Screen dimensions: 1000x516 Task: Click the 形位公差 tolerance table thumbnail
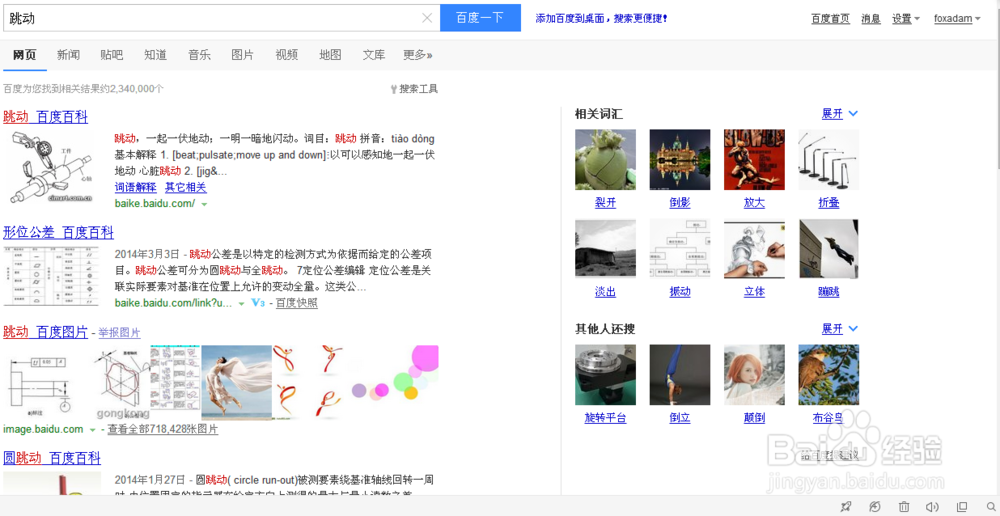coord(51,276)
